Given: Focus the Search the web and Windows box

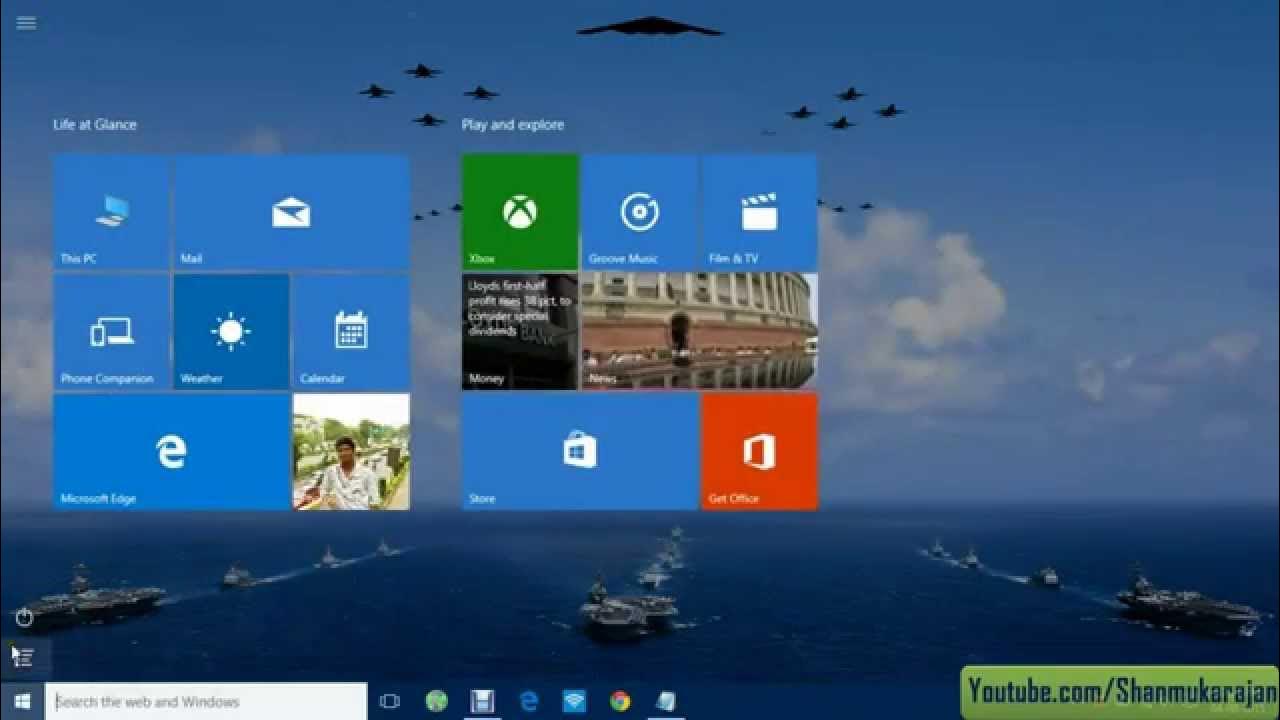Looking at the screenshot, I should [x=207, y=701].
